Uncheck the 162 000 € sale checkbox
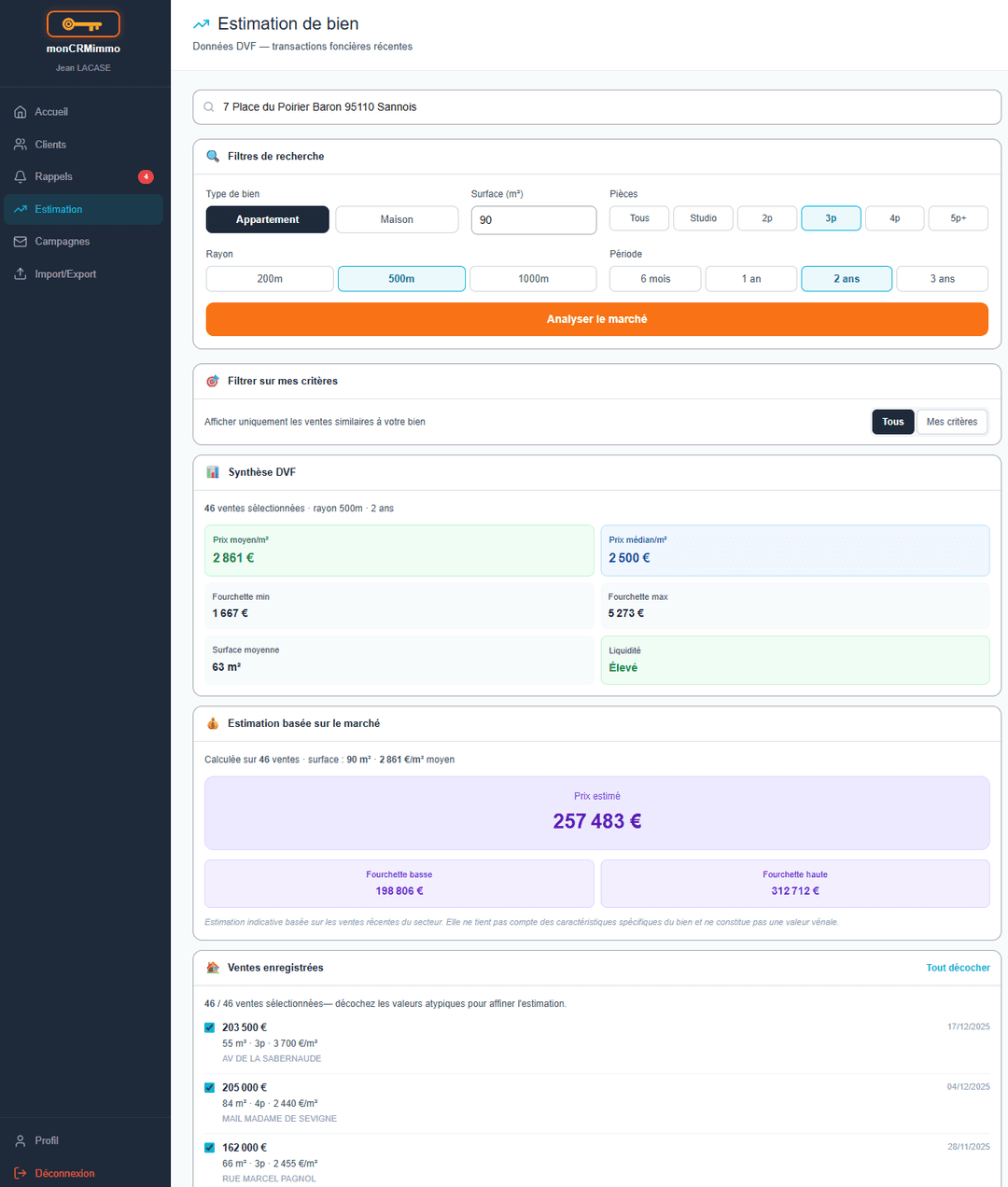This screenshot has width=1008, height=1187. point(209,1148)
